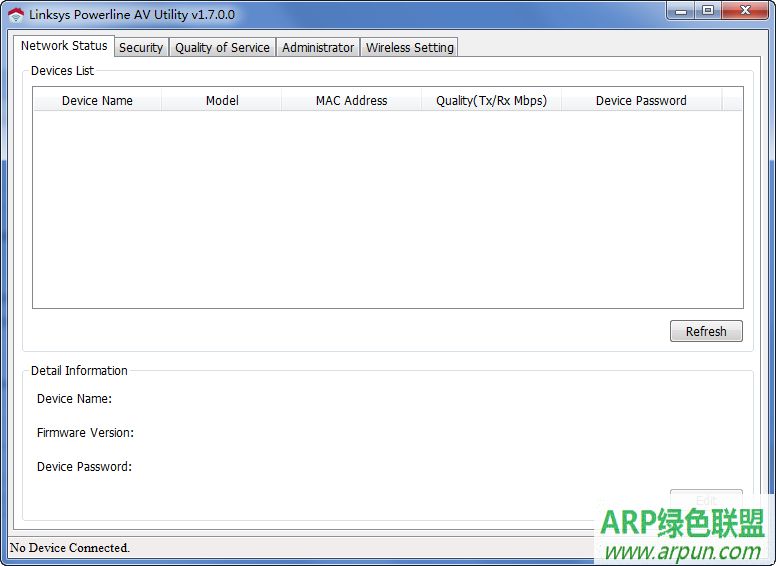Maximize the Powerline AV Utility window
The image size is (776, 566).
708,10
